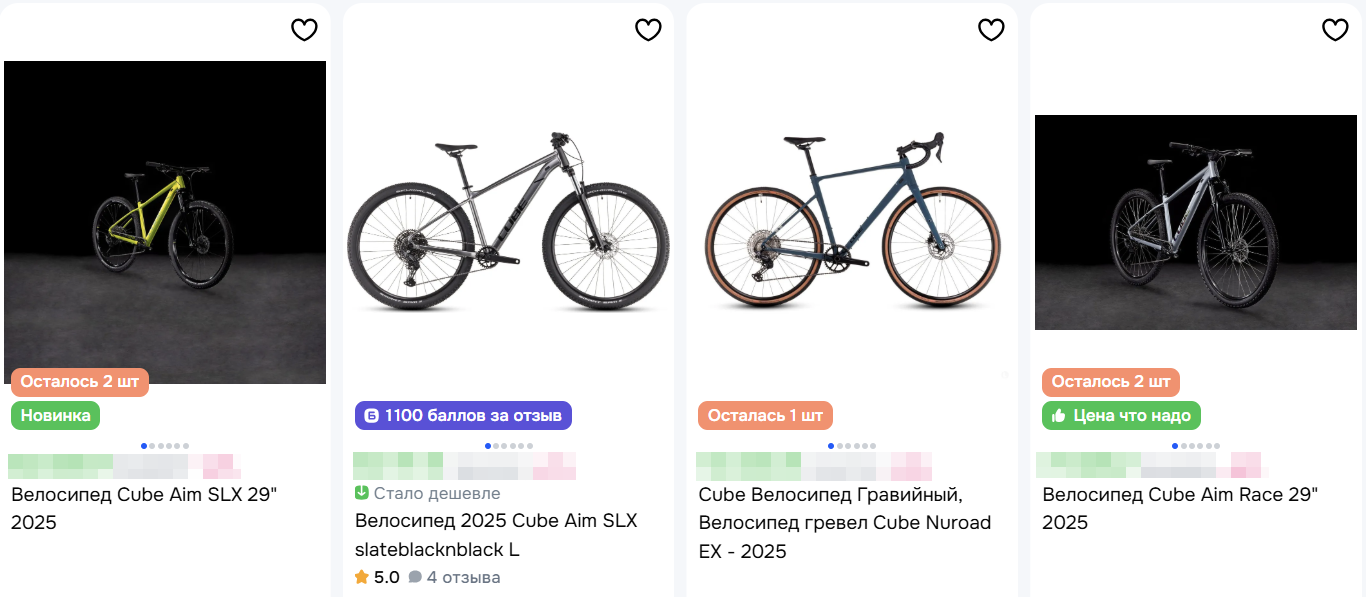Open the grey Cube Aim SLX photo

(508, 220)
